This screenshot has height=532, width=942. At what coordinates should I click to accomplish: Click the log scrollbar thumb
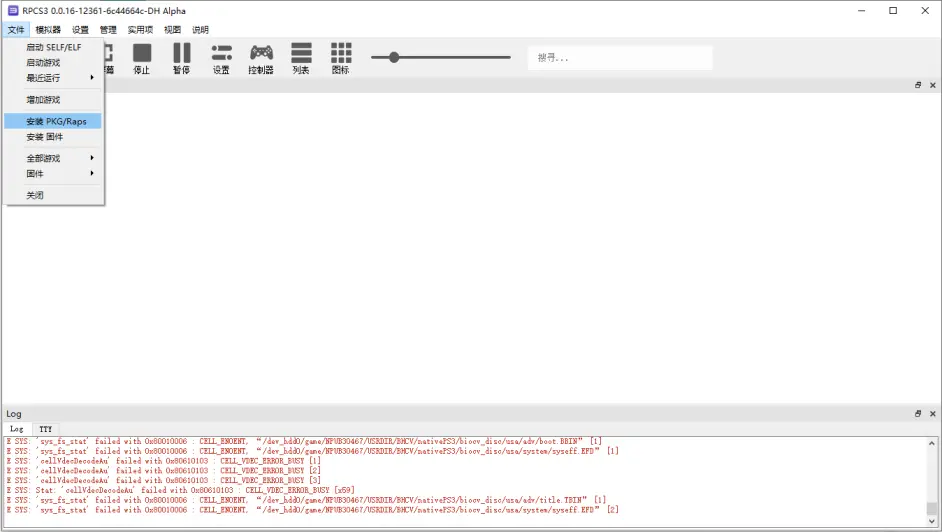[932, 509]
